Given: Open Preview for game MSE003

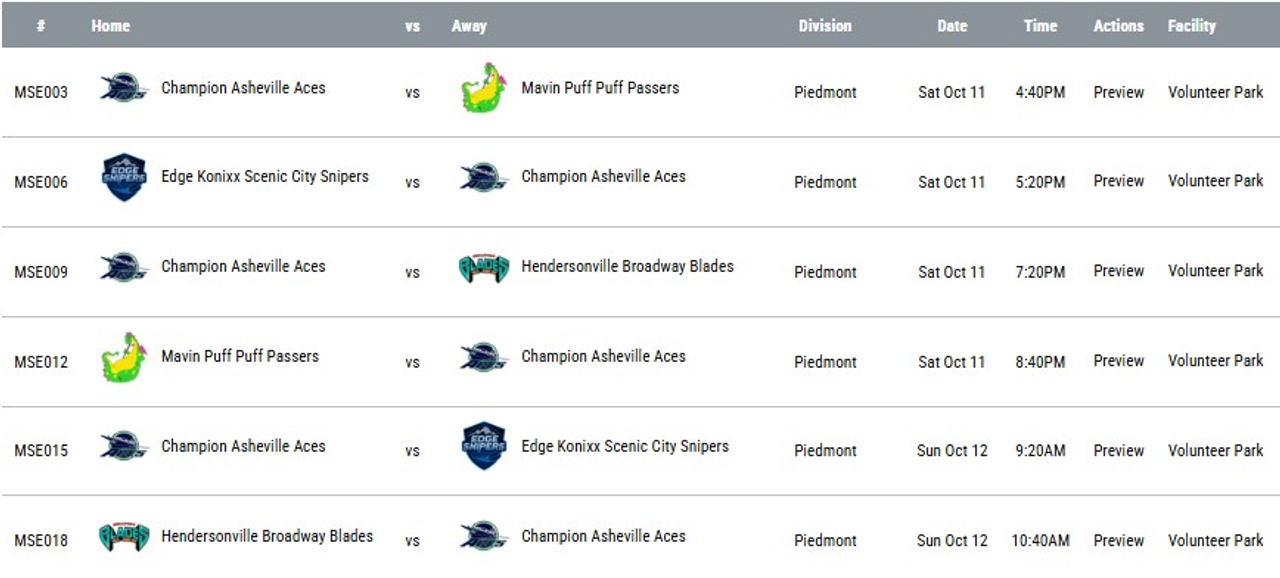Looking at the screenshot, I should pos(1118,92).
